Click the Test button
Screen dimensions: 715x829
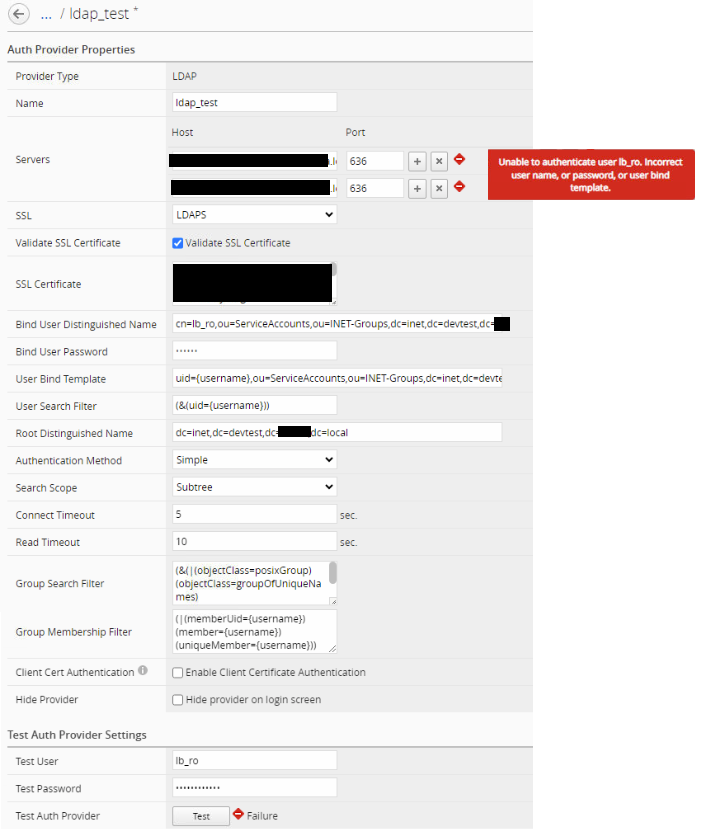201,816
